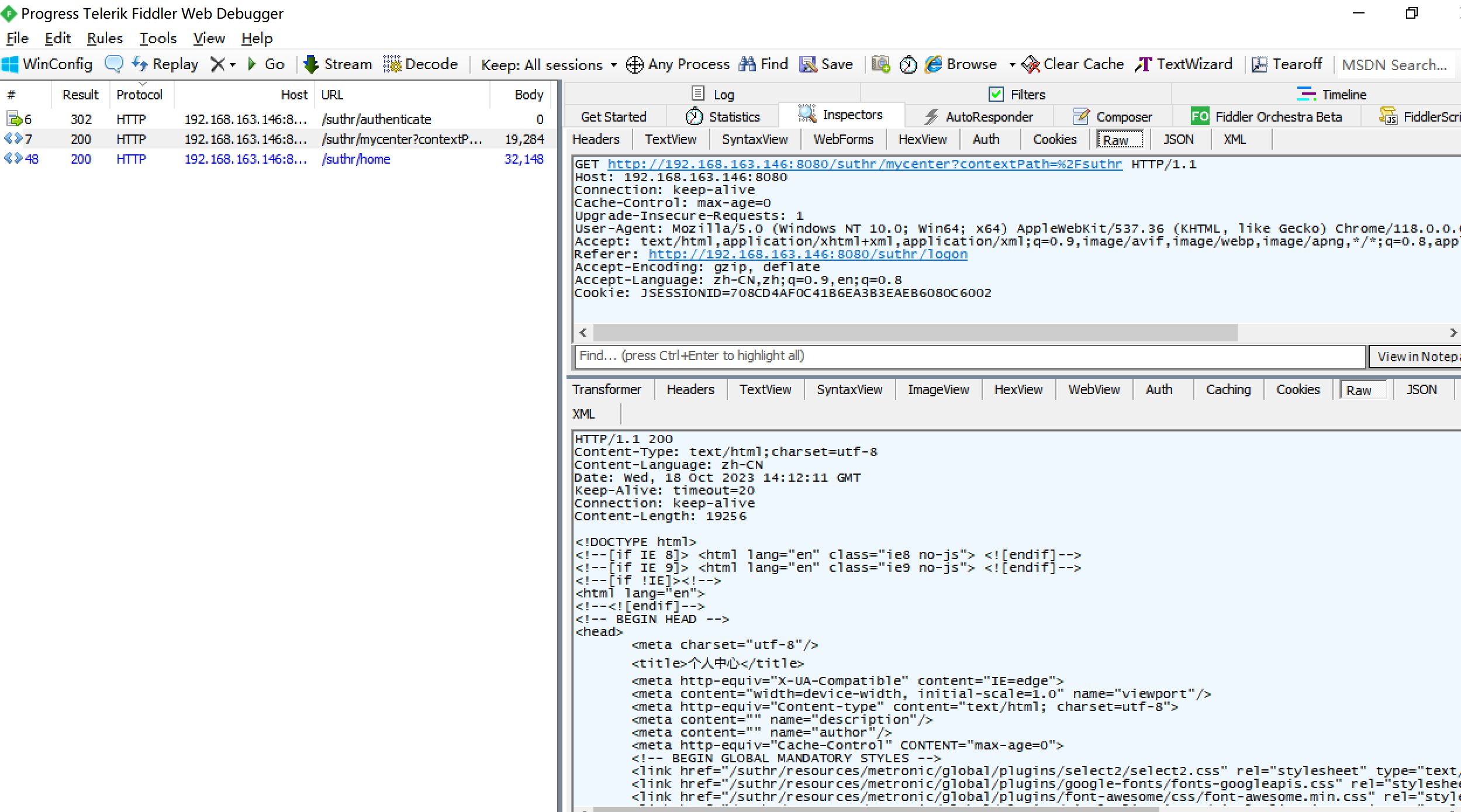Open the Statistics tab
Screen dimensions: 1461x812
tap(723, 117)
